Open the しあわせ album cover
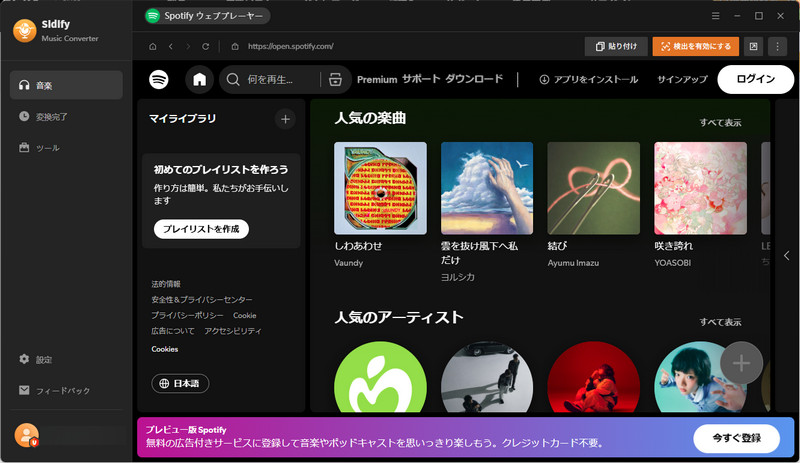800x463 pixels. [380, 188]
